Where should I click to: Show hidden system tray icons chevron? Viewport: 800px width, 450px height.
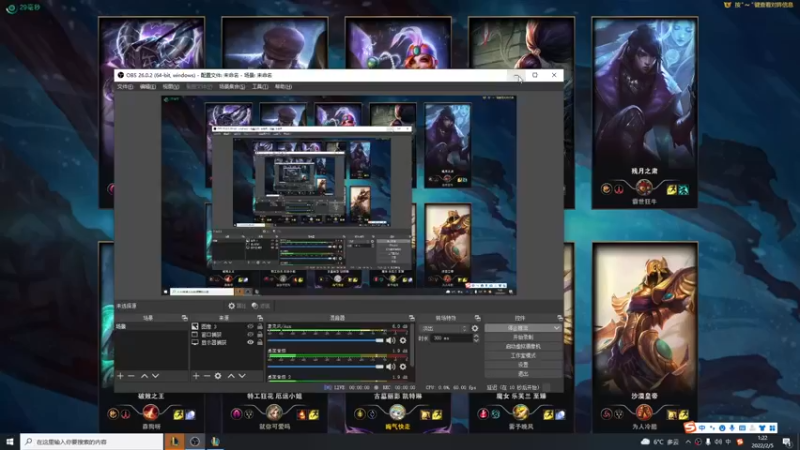click(688, 442)
